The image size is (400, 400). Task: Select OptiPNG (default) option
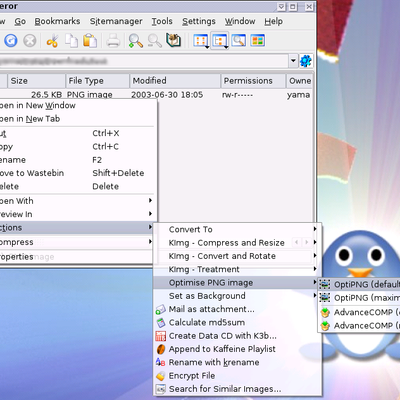(x=359, y=284)
